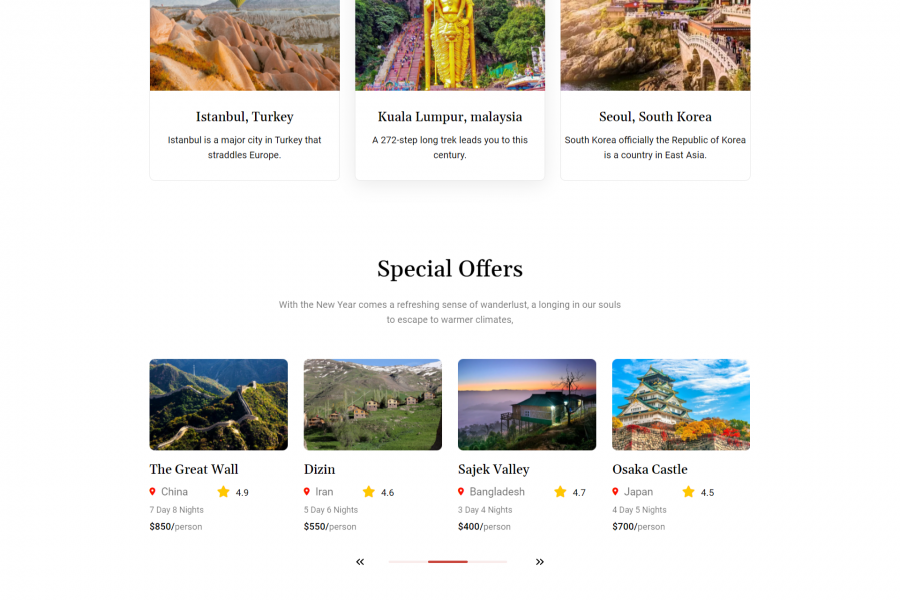The height and width of the screenshot is (600, 900).
Task: Select the Osaka Castle photo thumbnail
Action: point(681,404)
